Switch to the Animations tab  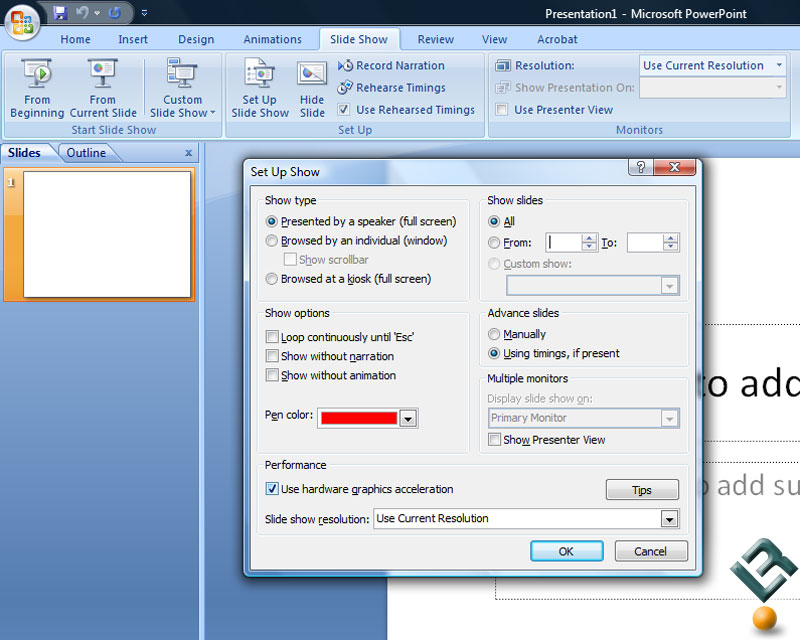272,39
